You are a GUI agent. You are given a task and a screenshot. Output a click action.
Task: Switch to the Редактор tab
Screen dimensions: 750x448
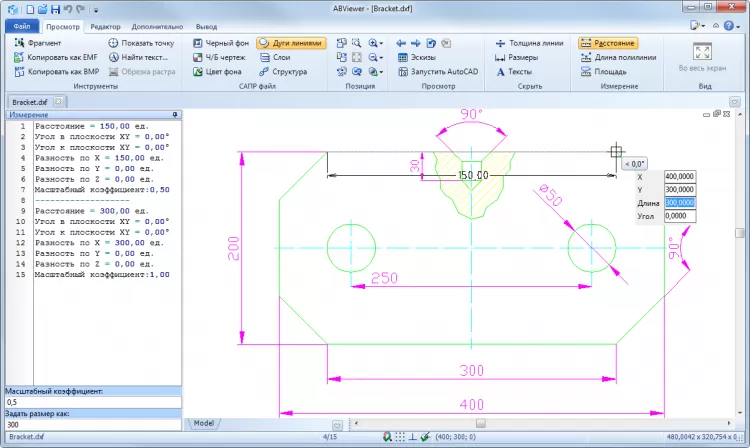tap(105, 27)
